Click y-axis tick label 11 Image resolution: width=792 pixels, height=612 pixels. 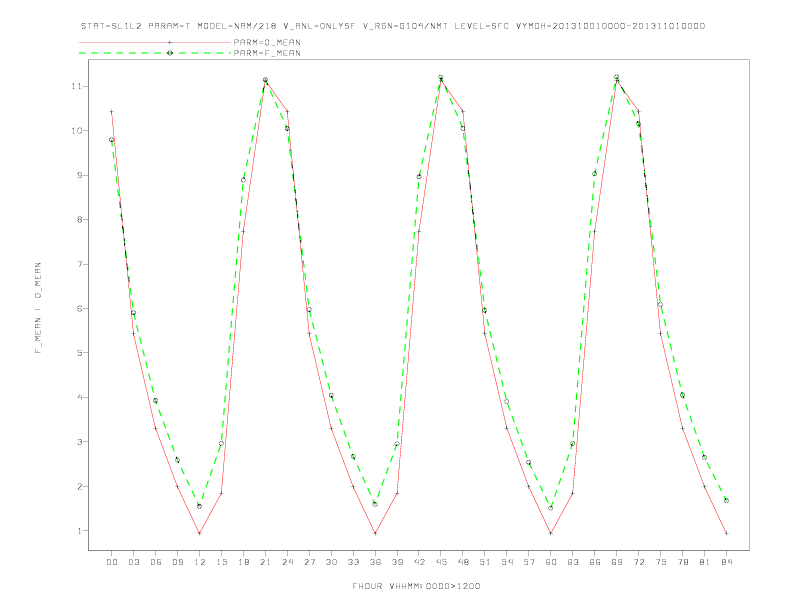(76, 86)
